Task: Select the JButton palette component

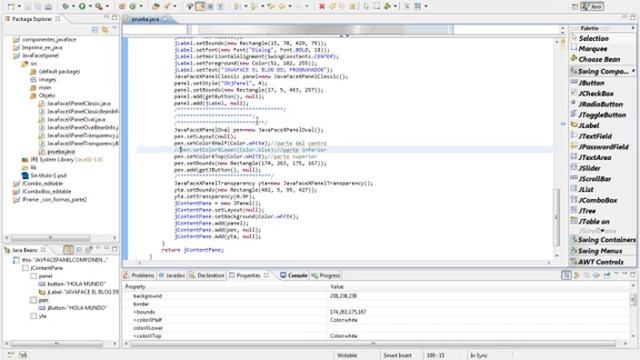Action: 591,83
